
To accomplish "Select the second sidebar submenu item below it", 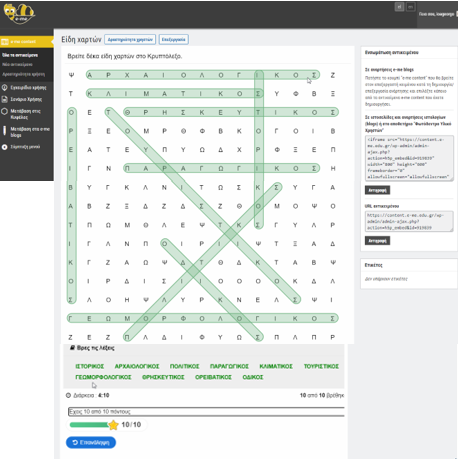I will [x=17, y=64].
